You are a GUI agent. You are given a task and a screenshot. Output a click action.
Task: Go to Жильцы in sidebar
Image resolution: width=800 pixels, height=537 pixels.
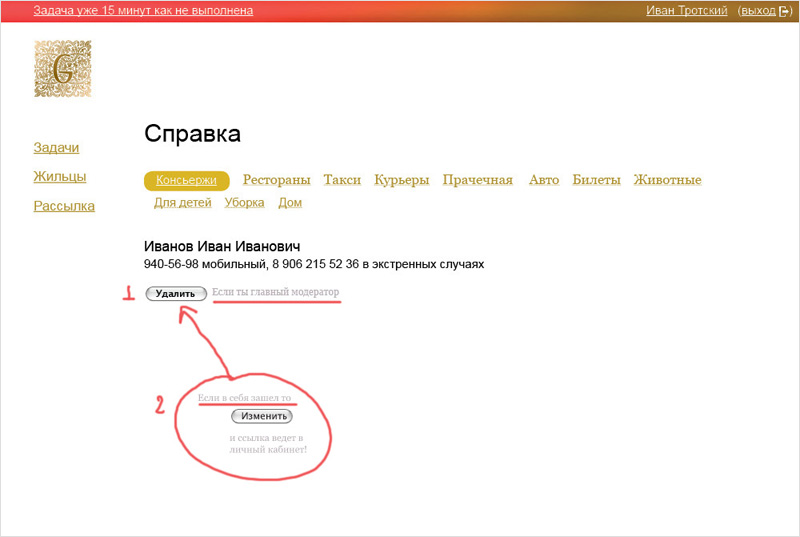point(59,177)
